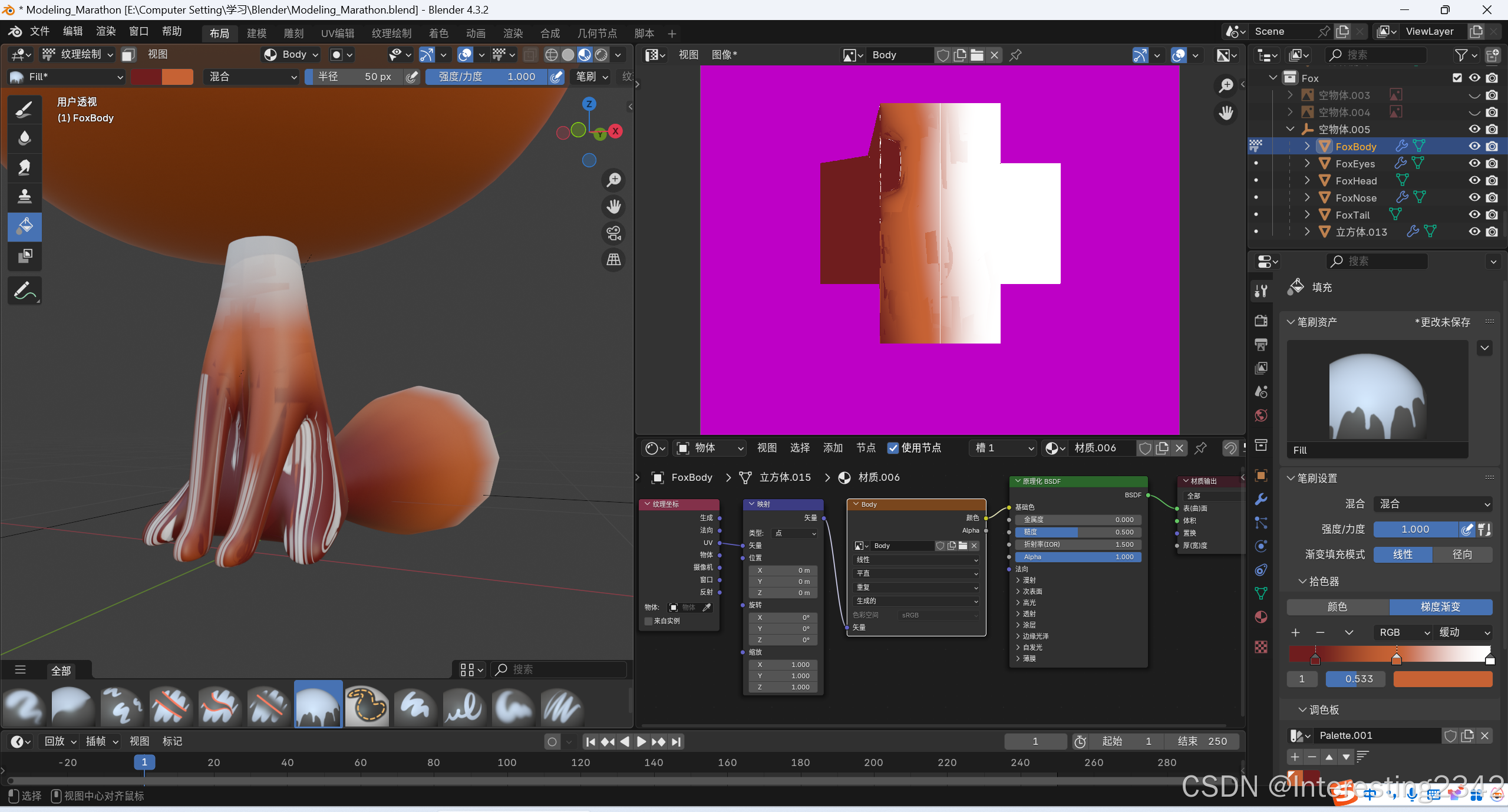The image size is (1508, 812).
Task: Open the Modifiers wrench properties tab
Action: point(1260,499)
